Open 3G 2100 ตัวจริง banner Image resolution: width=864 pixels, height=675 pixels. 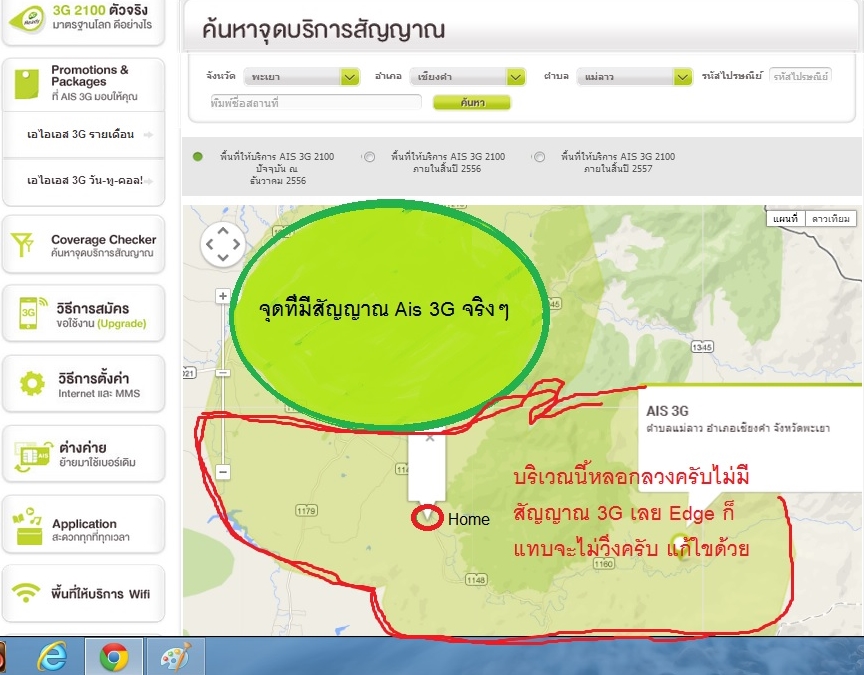coord(84,20)
